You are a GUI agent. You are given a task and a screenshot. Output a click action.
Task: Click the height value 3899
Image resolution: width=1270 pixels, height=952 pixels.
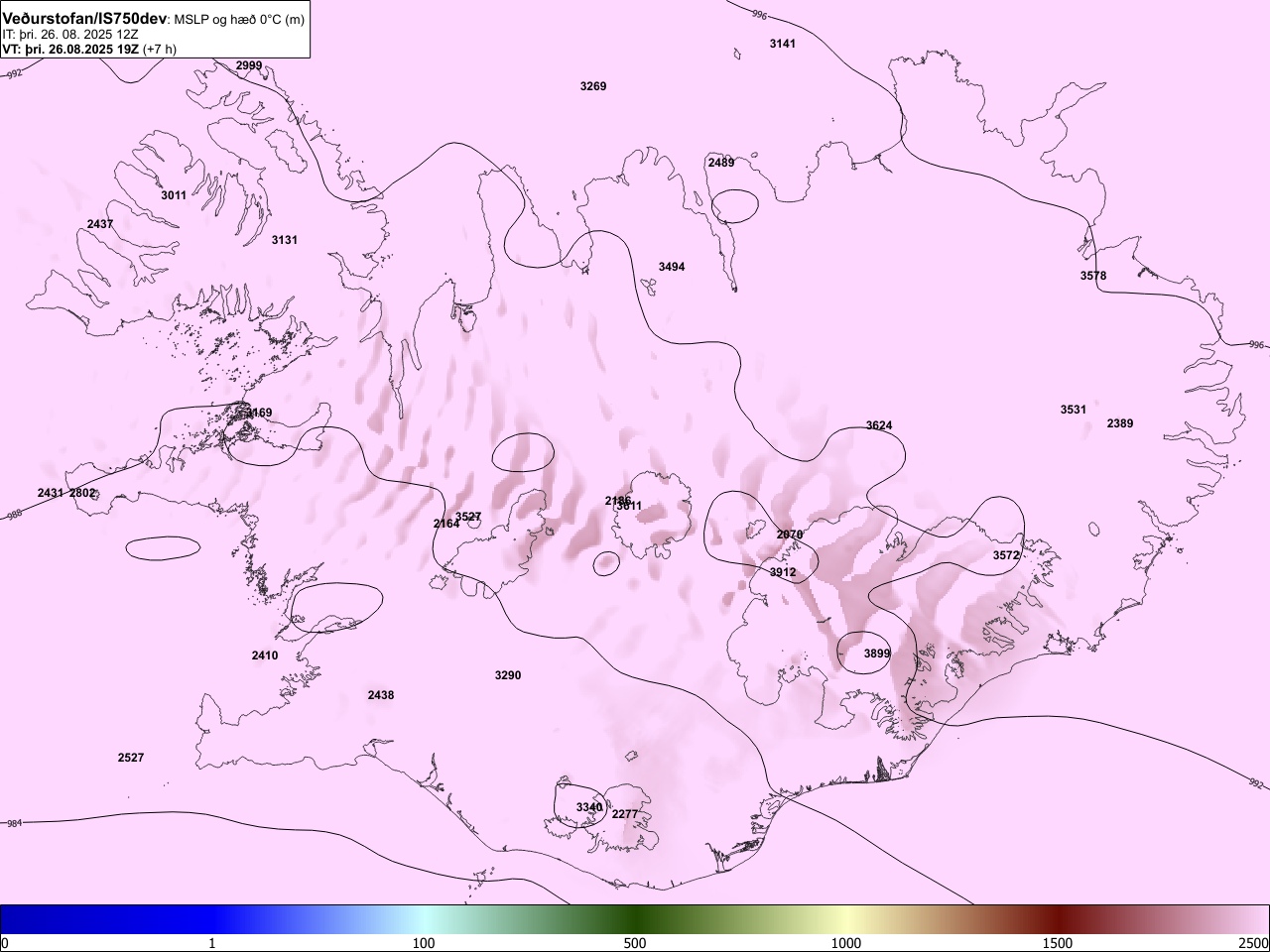[x=877, y=654]
